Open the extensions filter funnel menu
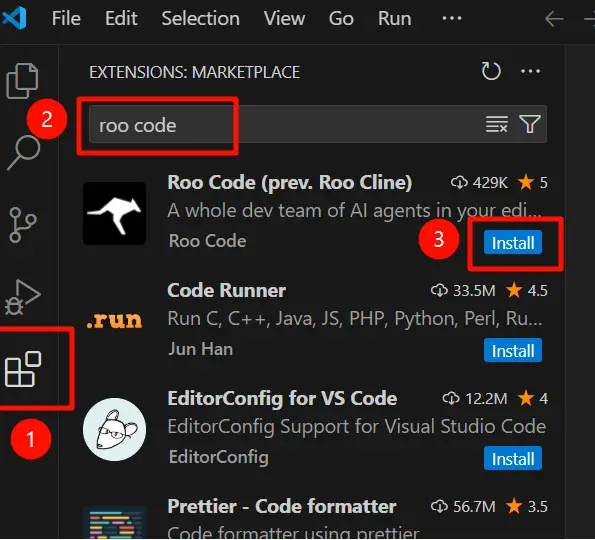595x540 pixels. click(x=530, y=124)
